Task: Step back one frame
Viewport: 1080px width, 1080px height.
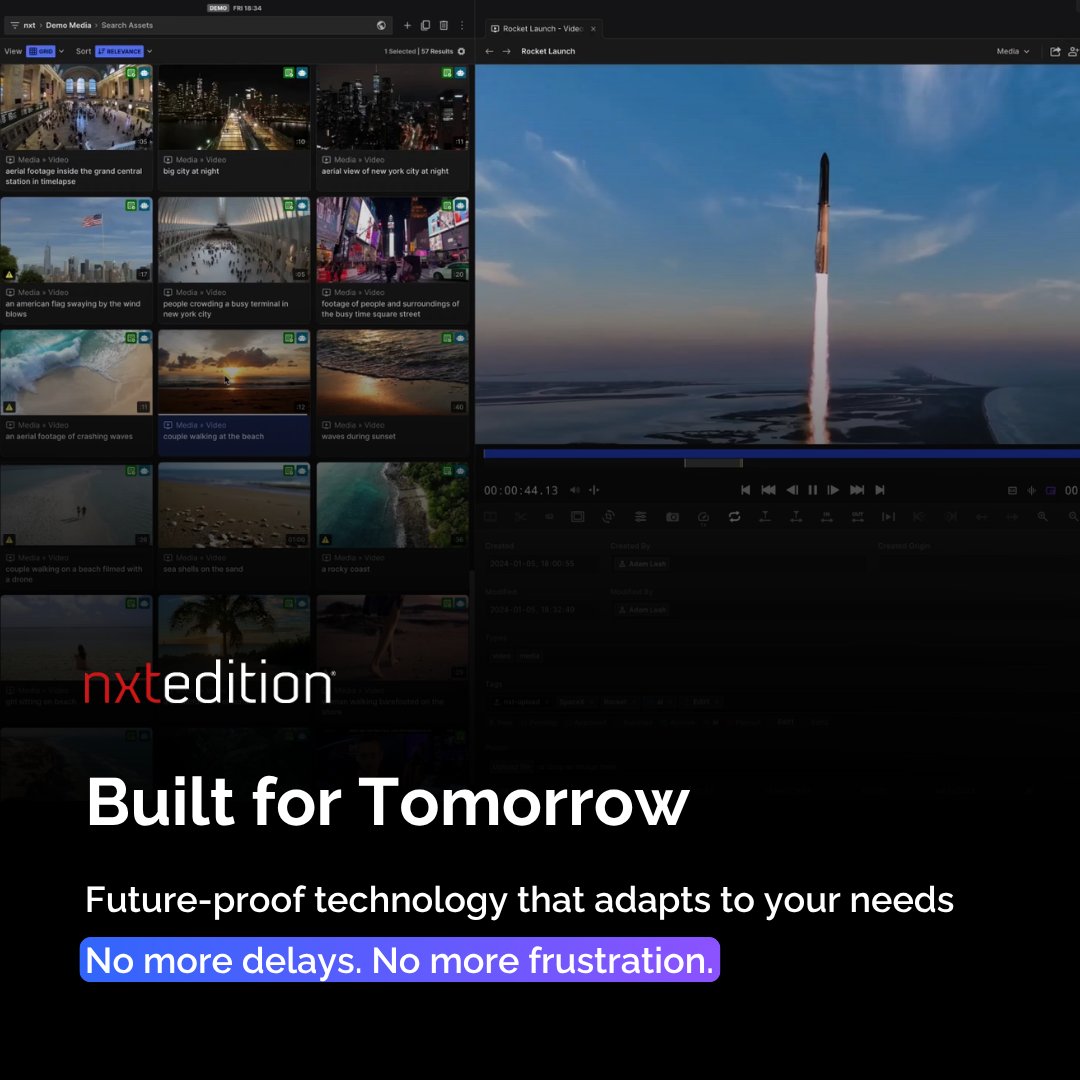Action: coord(792,490)
